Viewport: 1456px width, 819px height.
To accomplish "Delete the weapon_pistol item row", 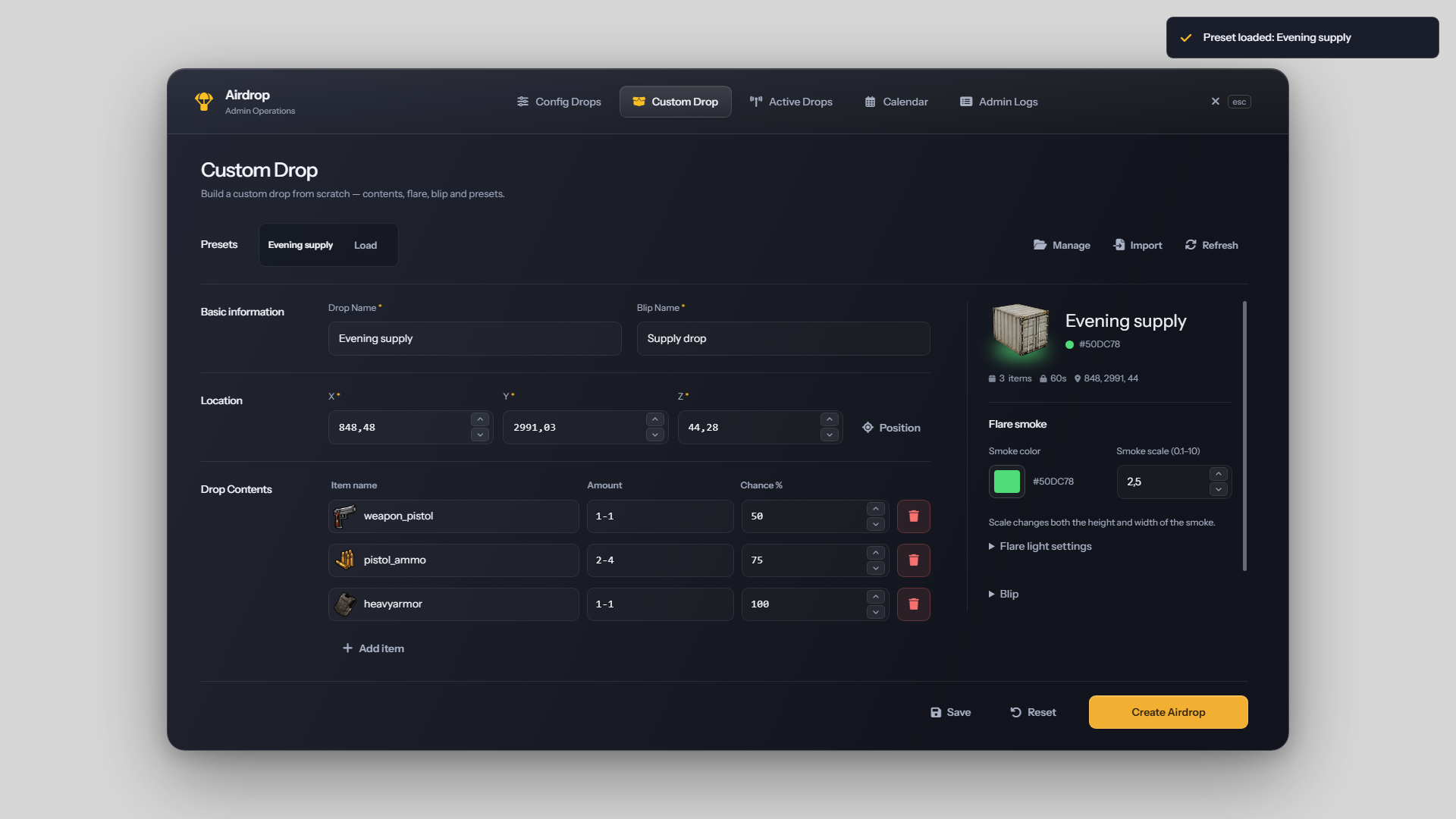I will pos(913,516).
